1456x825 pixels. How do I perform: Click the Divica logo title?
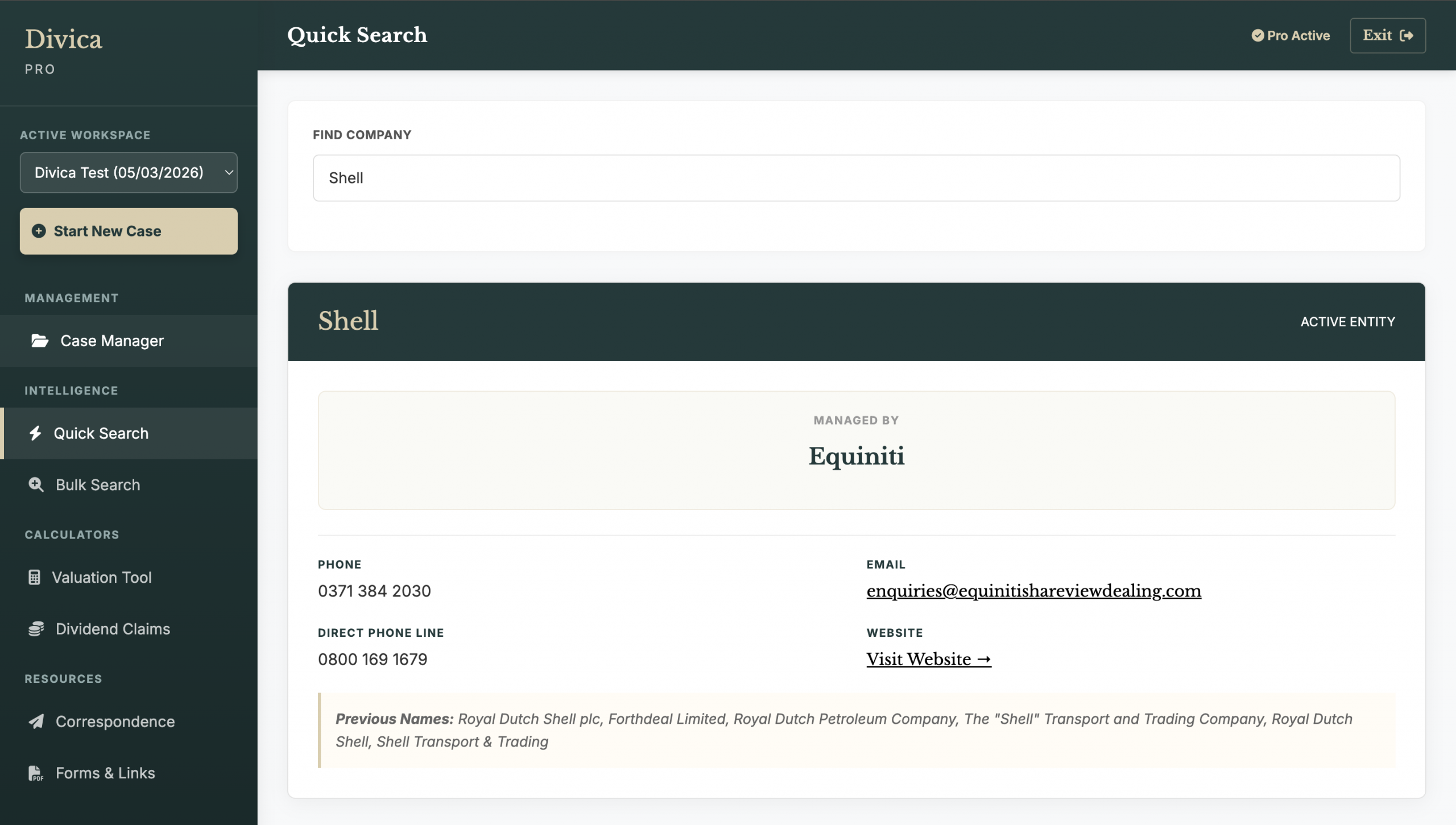pos(64,39)
